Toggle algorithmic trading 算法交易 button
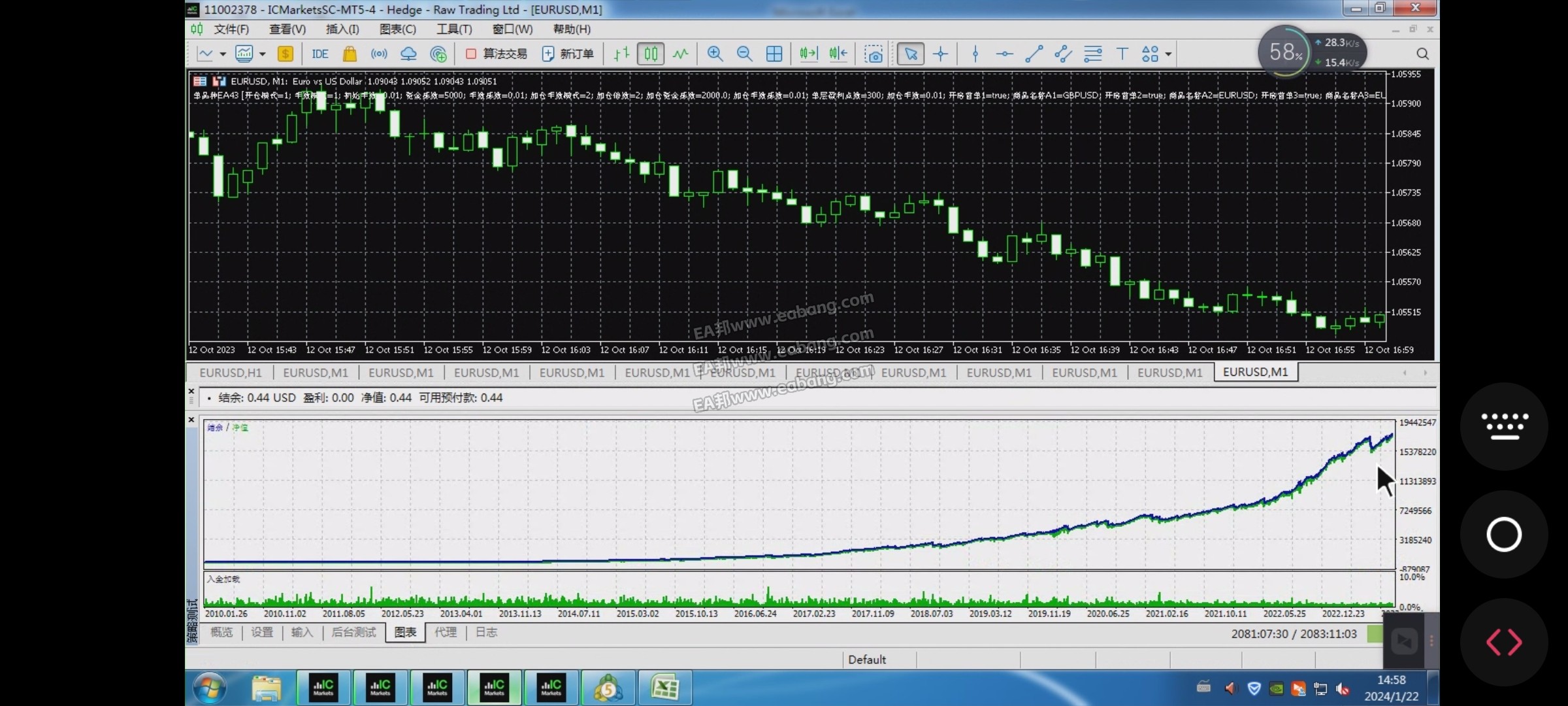Screen dimensions: 1568x706 (497, 54)
